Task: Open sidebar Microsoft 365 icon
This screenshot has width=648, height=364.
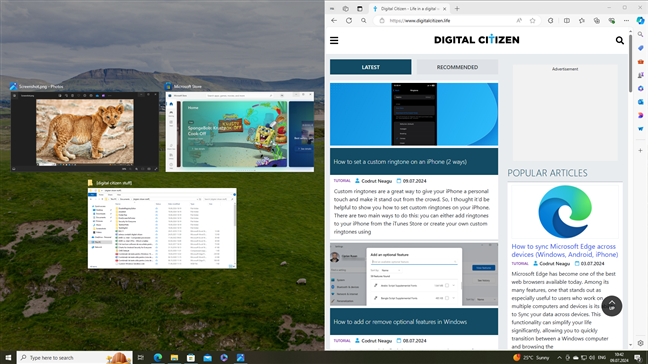Action: click(x=640, y=88)
